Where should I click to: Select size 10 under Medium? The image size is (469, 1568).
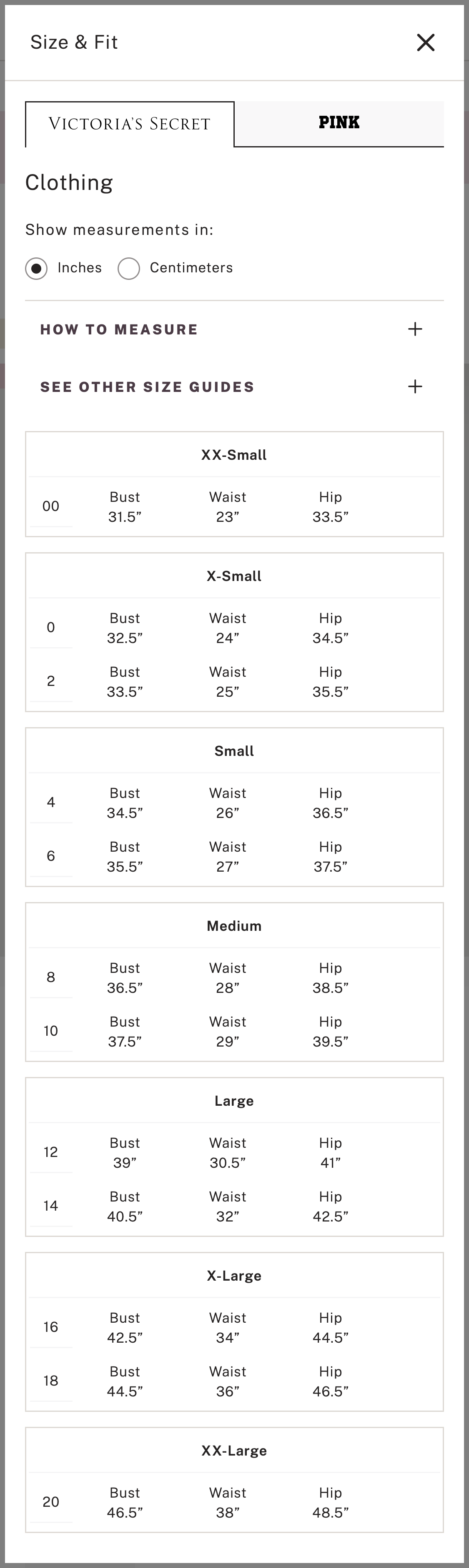point(51,1030)
